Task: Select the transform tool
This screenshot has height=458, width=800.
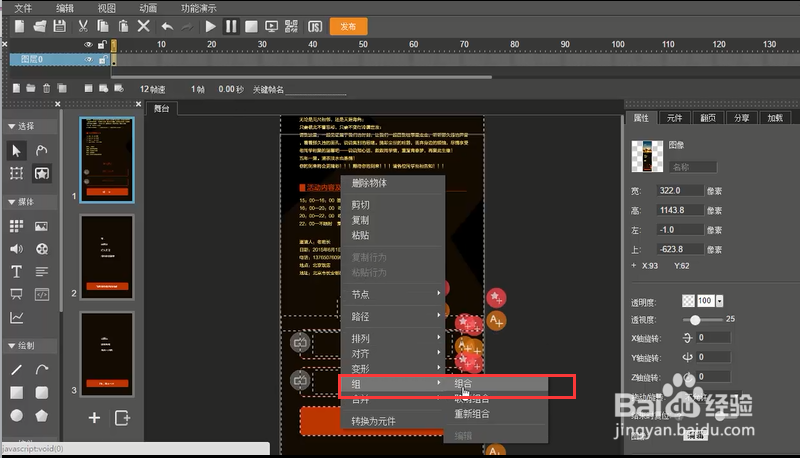Action: (x=16, y=173)
